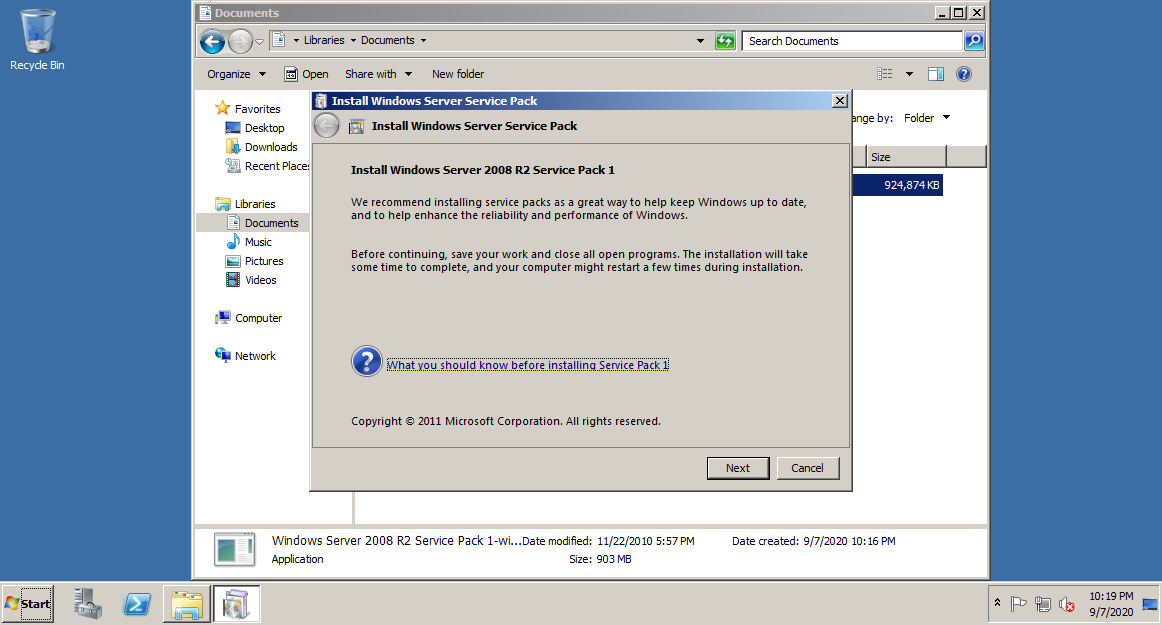Screen dimensions: 1162x625
Task: Select the Pictures library
Action: click(x=264, y=262)
